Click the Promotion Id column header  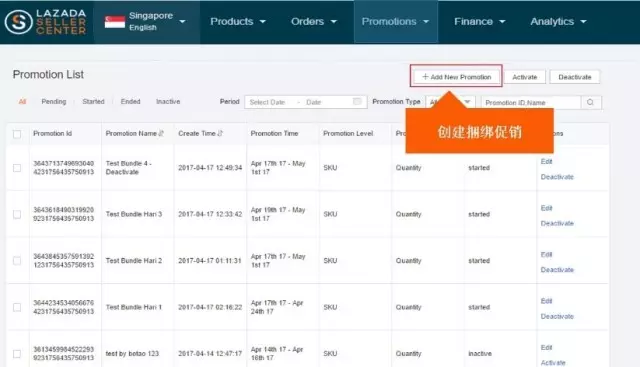point(52,133)
